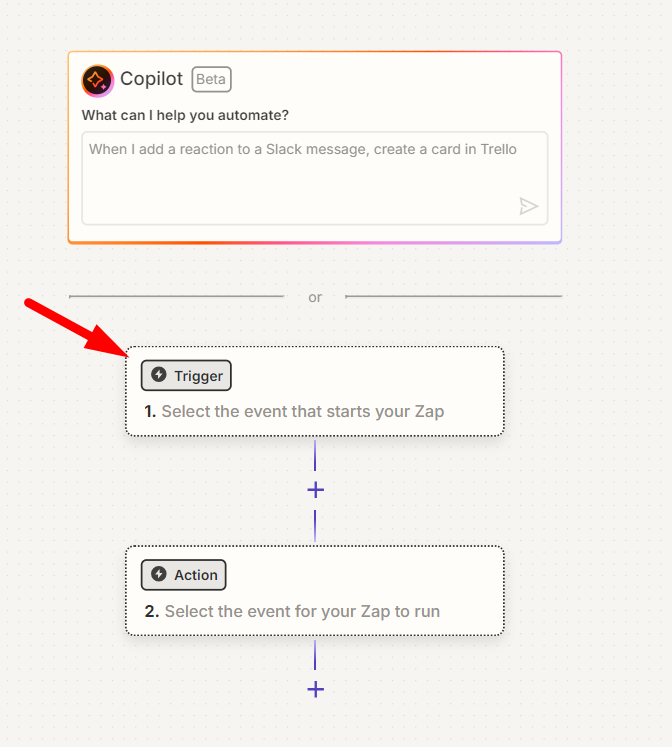672x747 pixels.
Task: Choose "Select the event that starts your Zap"
Action: tap(303, 411)
